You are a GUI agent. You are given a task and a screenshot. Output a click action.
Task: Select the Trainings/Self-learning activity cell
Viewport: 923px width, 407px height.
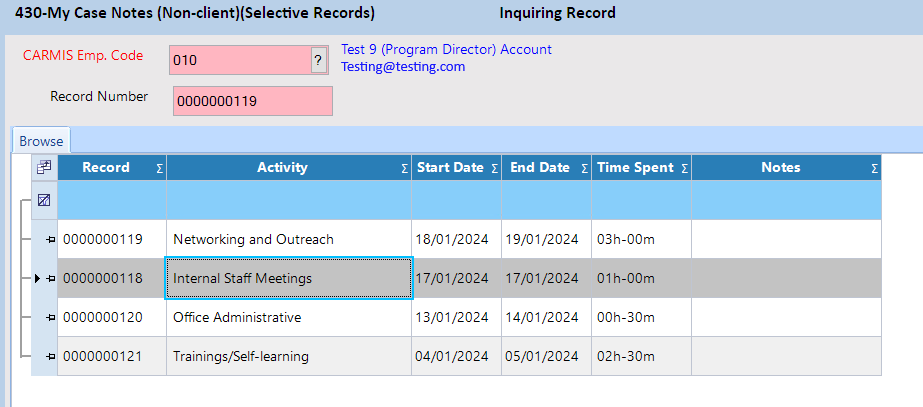click(288, 357)
